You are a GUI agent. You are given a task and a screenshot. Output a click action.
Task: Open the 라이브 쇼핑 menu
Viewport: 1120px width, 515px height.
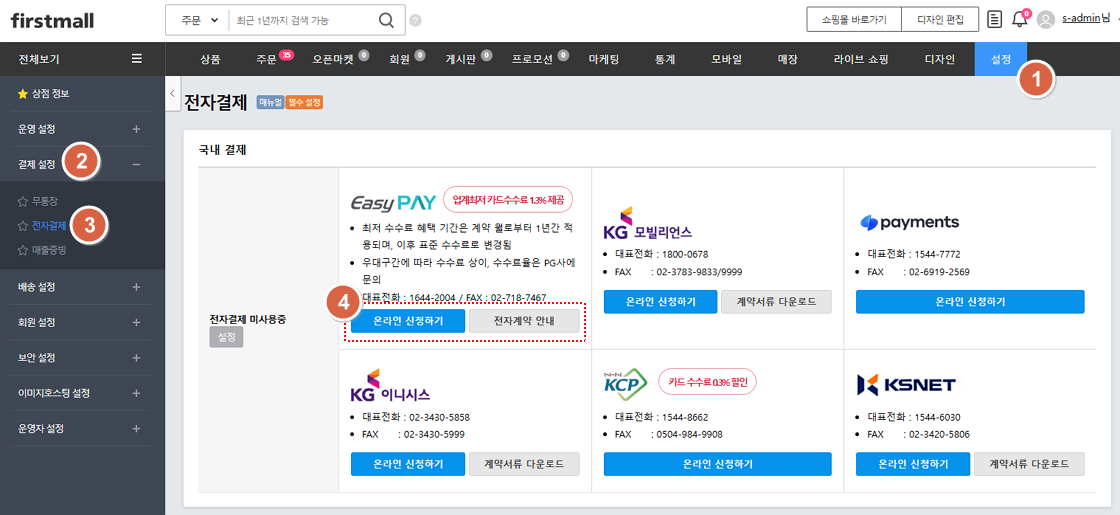[861, 59]
